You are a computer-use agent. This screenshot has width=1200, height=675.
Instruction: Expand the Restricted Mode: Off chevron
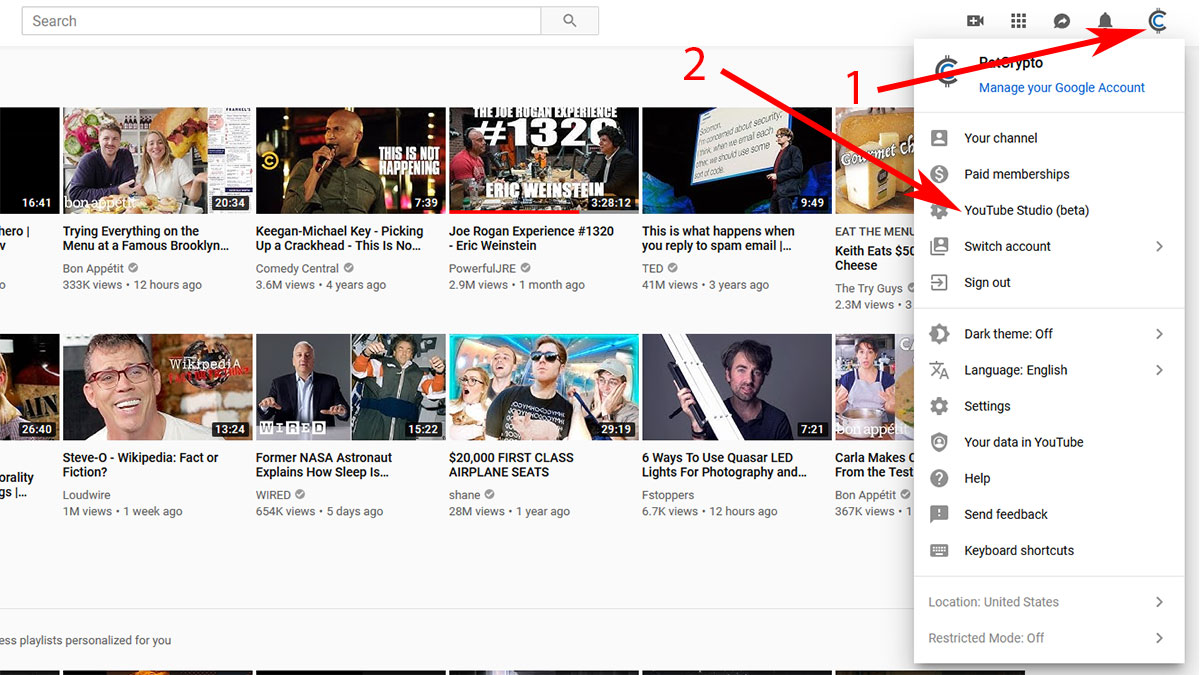coord(1160,638)
